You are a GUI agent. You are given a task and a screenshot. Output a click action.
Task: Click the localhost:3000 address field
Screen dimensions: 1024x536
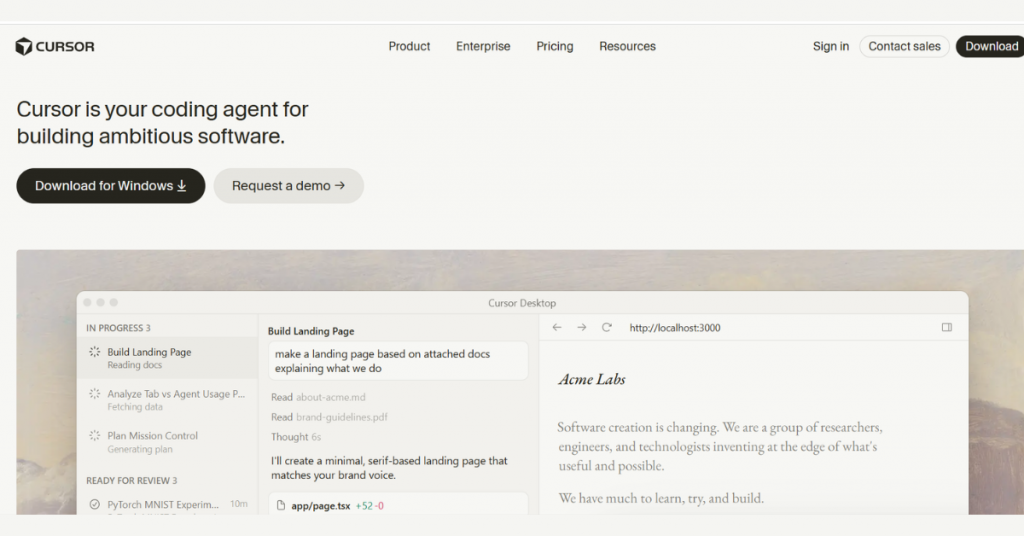(675, 328)
